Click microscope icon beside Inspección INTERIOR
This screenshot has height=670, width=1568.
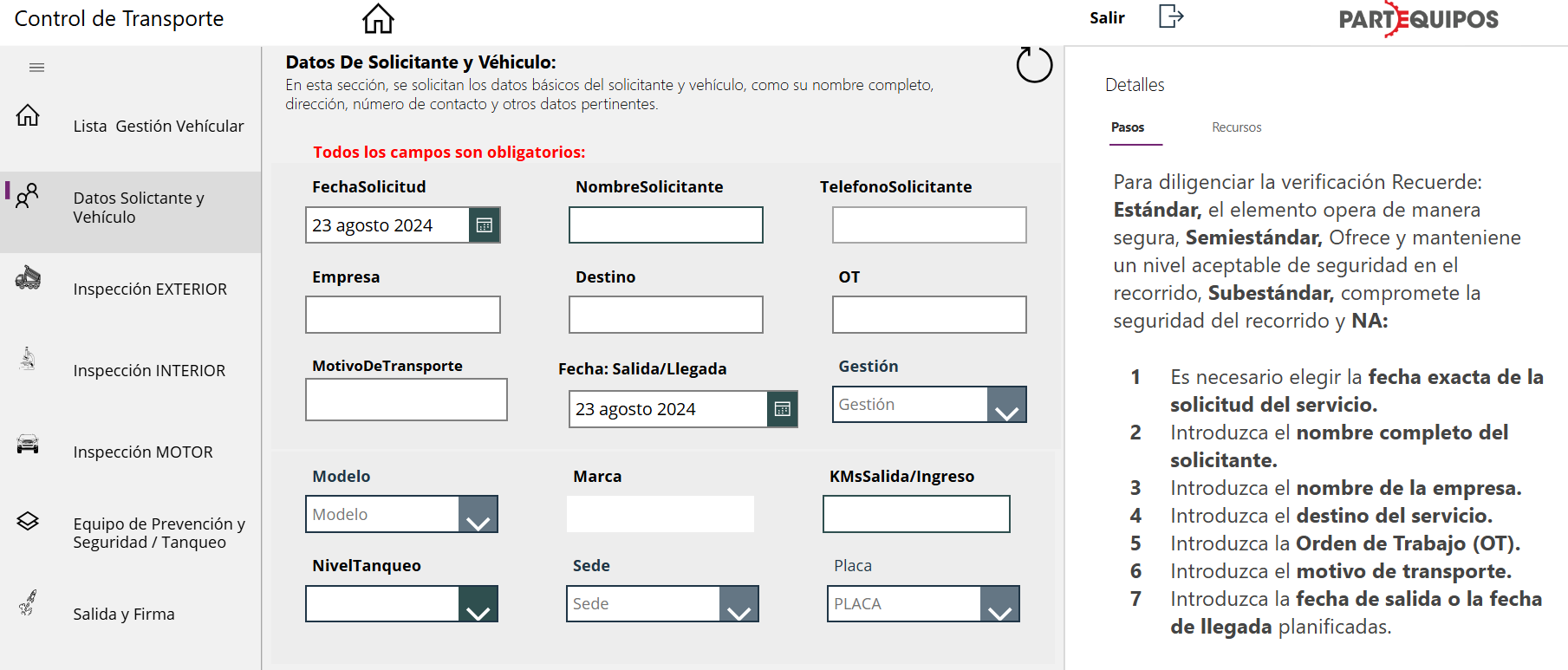(28, 358)
